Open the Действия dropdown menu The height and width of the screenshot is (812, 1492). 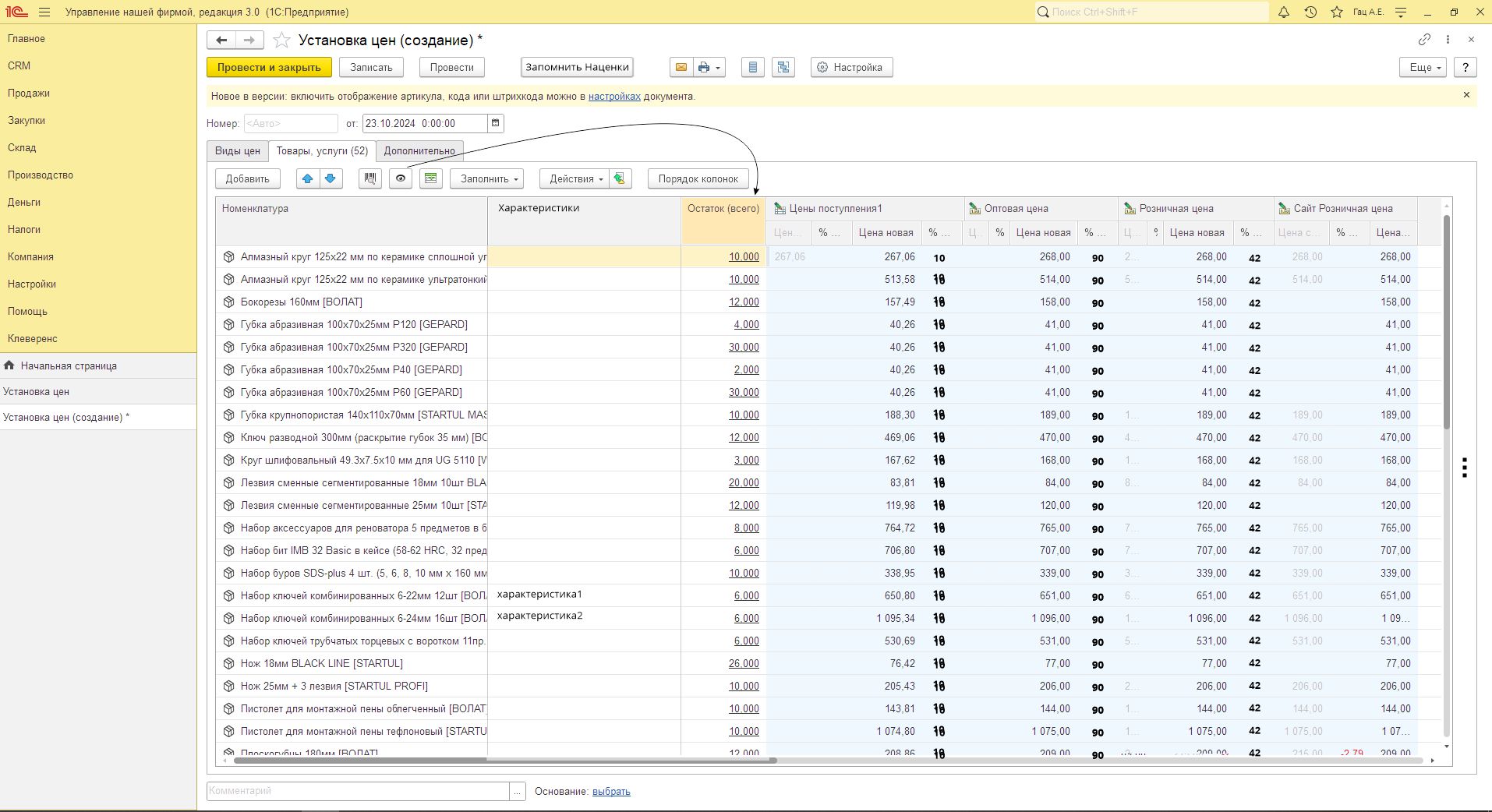tap(575, 178)
